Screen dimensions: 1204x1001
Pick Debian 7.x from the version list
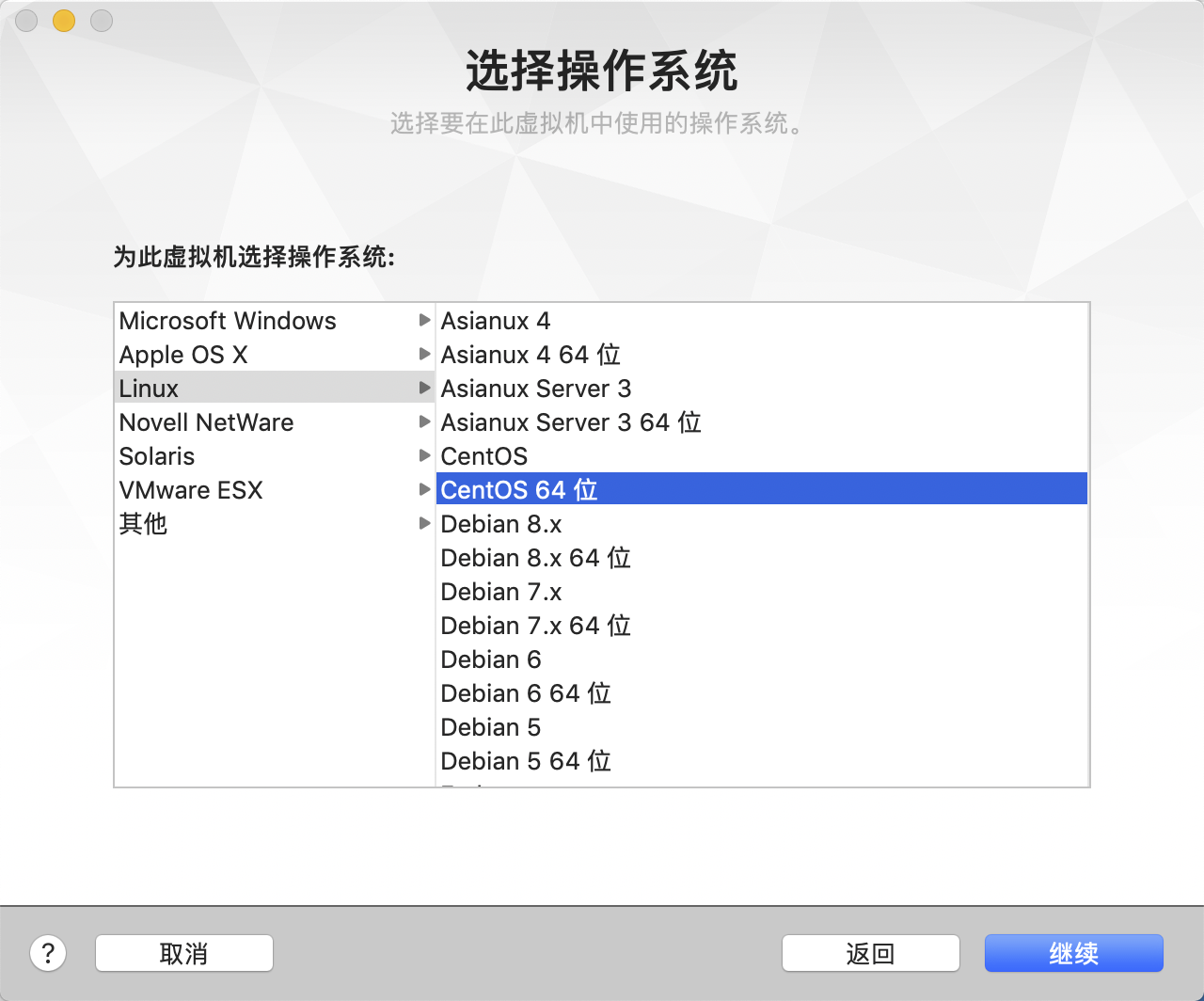pos(501,592)
